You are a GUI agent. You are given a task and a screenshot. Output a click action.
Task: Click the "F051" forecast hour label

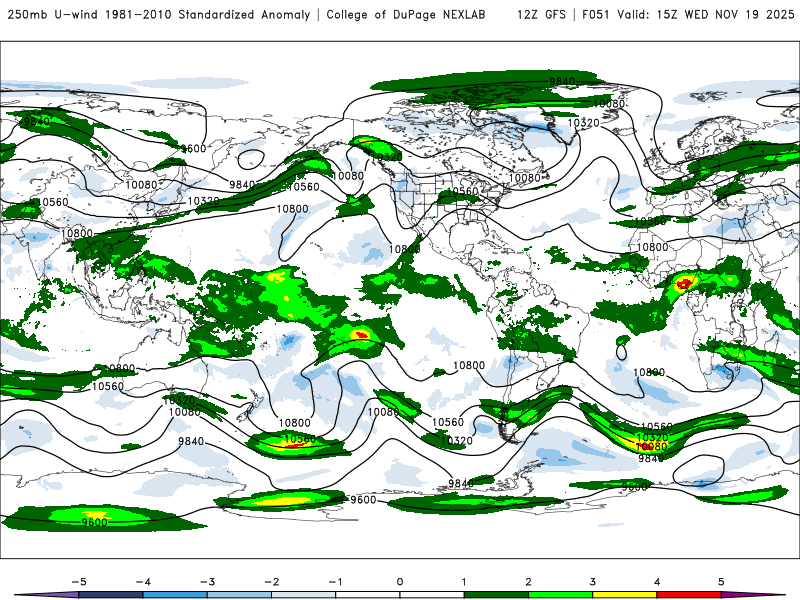point(596,15)
